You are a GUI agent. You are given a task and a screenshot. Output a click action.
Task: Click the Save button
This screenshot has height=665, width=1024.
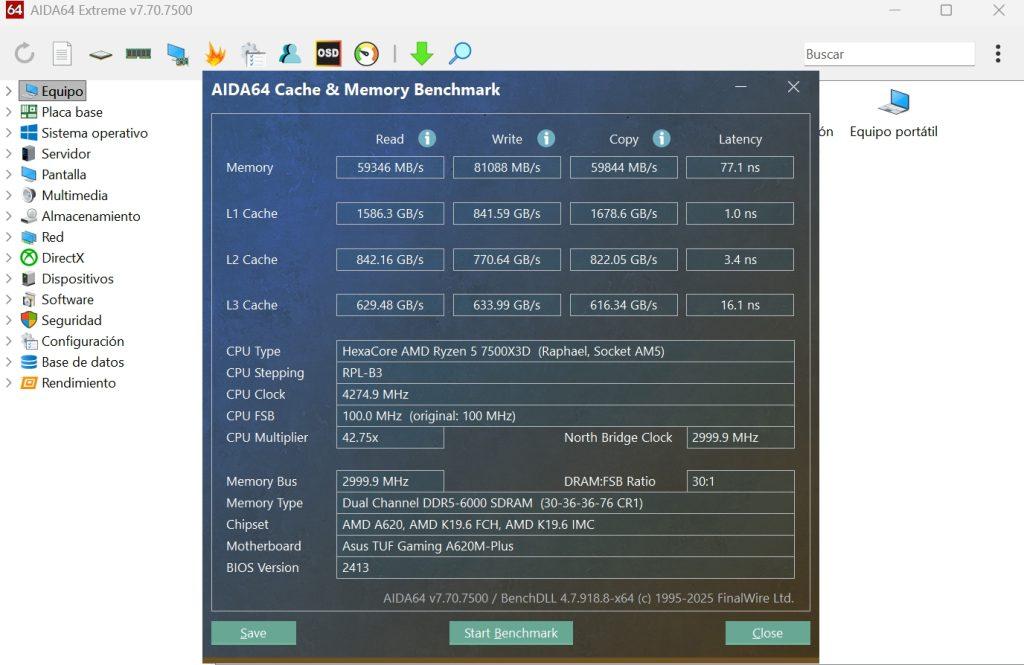tap(253, 633)
